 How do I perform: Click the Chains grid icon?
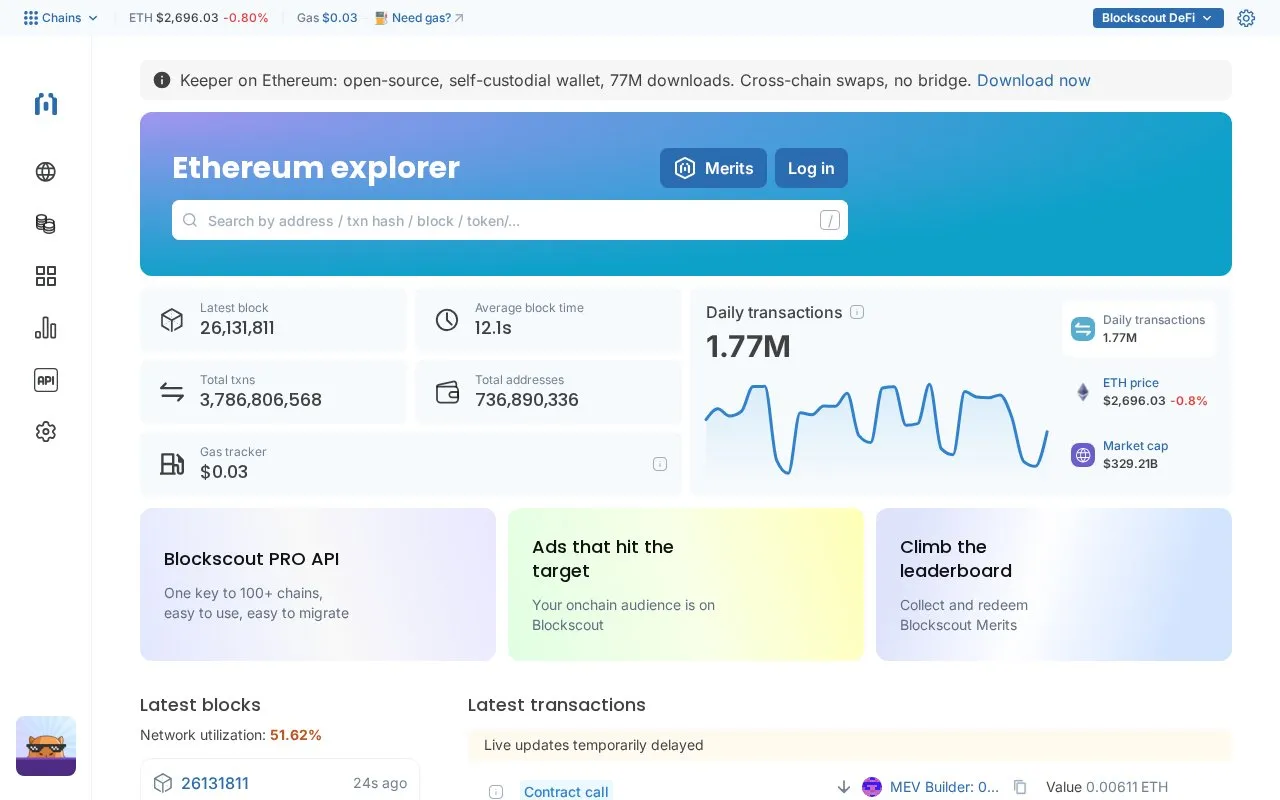click(31, 18)
